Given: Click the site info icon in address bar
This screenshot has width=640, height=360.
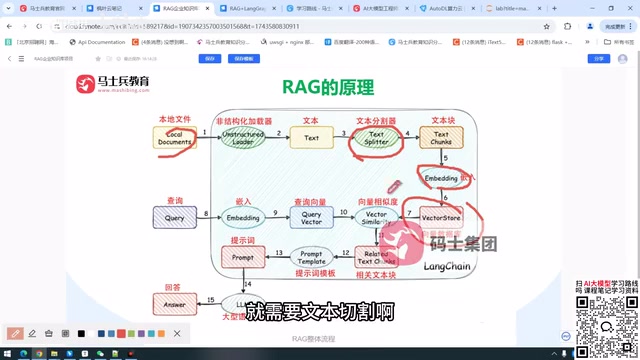Looking at the screenshot, I should point(57,26).
